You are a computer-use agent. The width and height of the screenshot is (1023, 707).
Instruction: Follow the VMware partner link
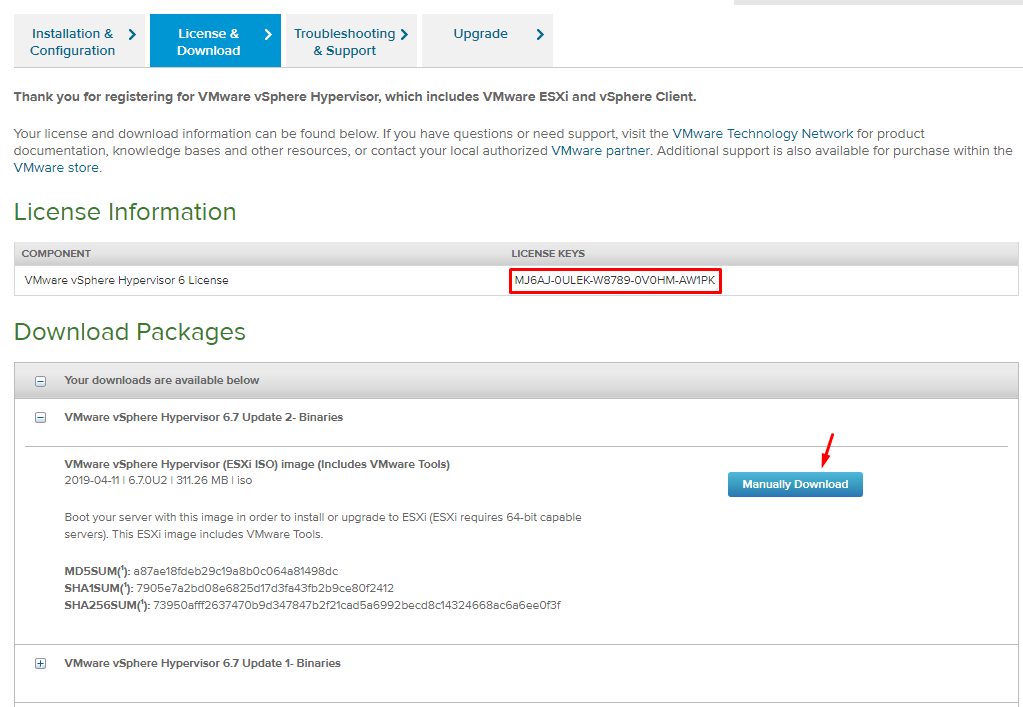(x=600, y=151)
